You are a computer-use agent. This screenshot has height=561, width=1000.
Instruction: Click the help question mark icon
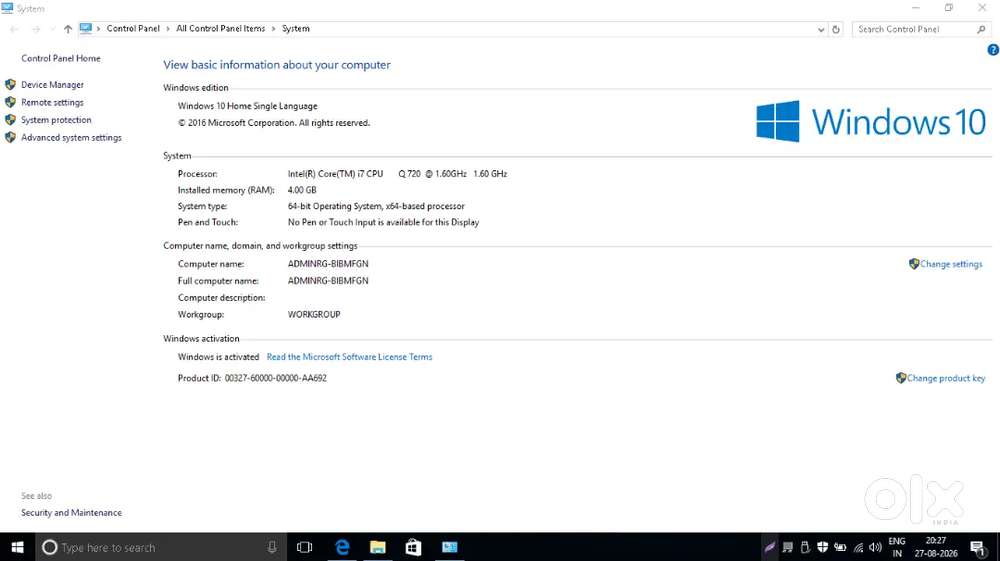(993, 50)
